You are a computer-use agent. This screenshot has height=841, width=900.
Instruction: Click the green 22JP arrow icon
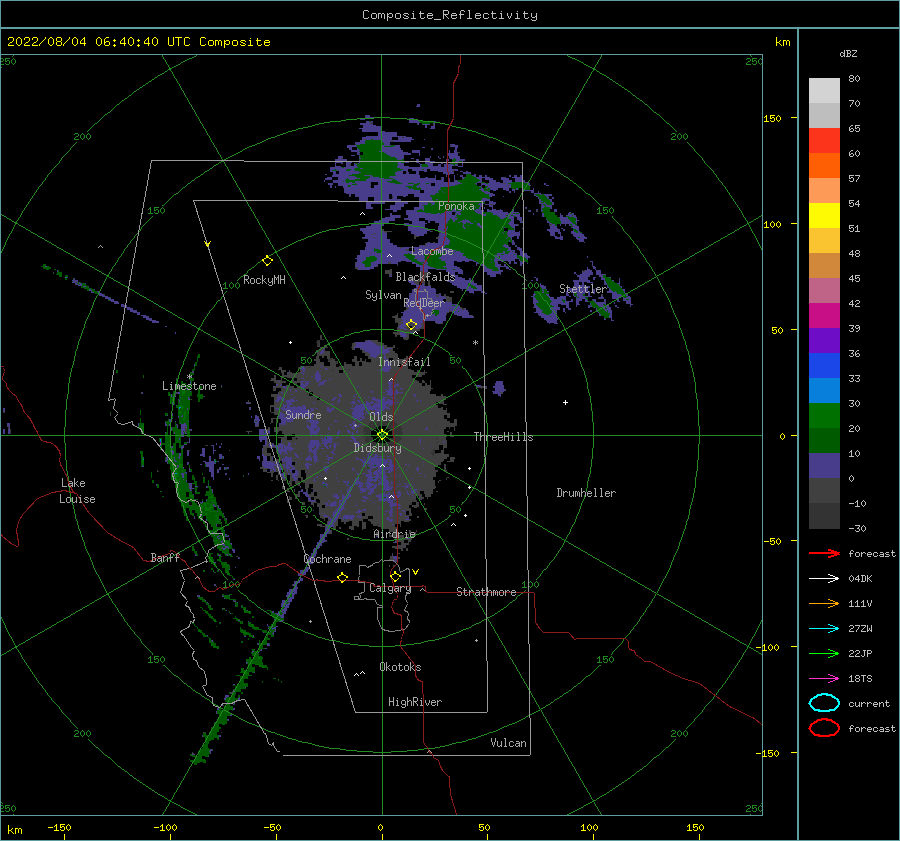click(x=824, y=653)
